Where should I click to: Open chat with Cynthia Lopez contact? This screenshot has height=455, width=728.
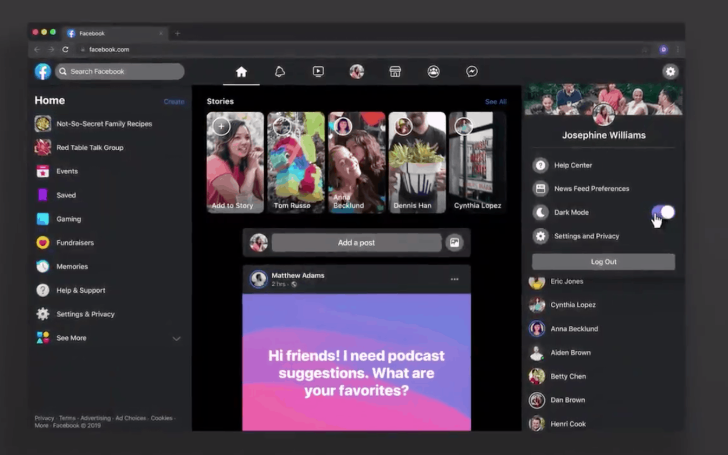pyautogui.click(x=573, y=305)
